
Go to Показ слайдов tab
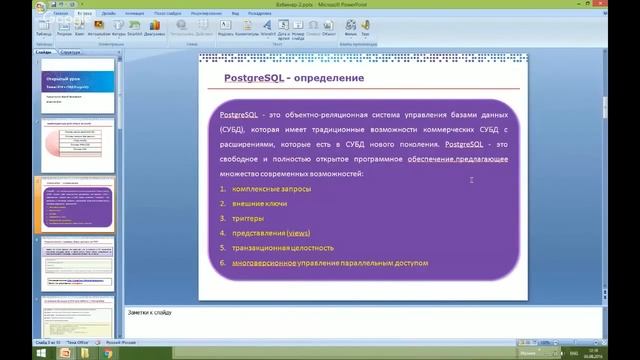point(167,13)
